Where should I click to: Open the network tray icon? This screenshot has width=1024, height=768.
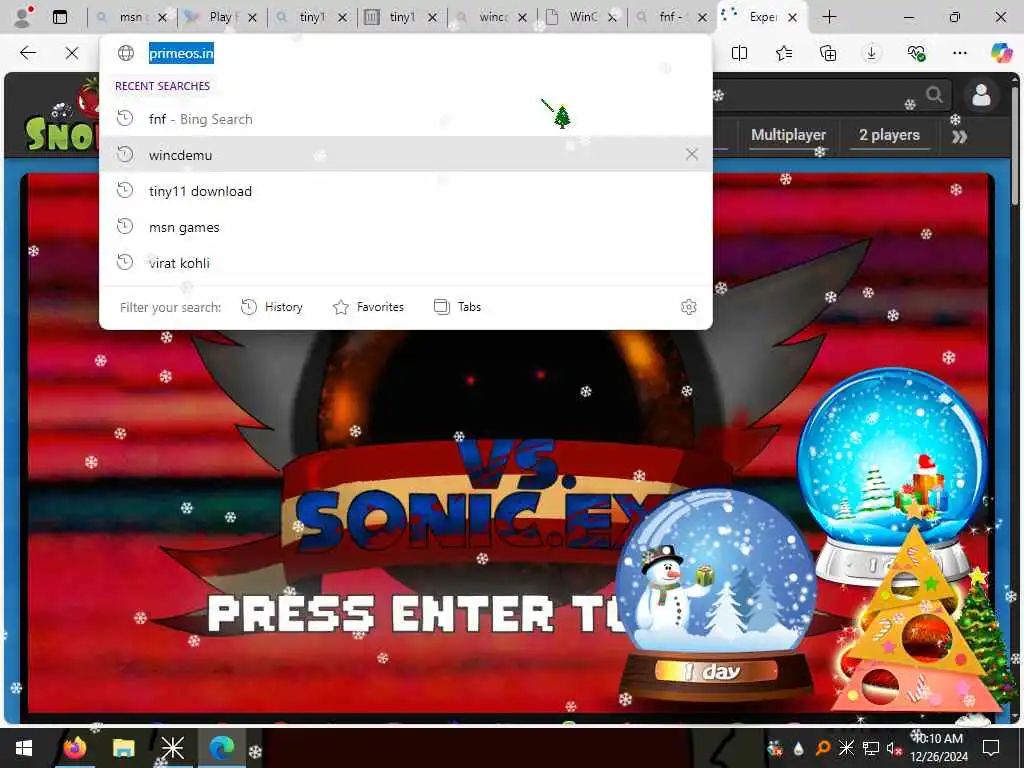tap(871, 748)
